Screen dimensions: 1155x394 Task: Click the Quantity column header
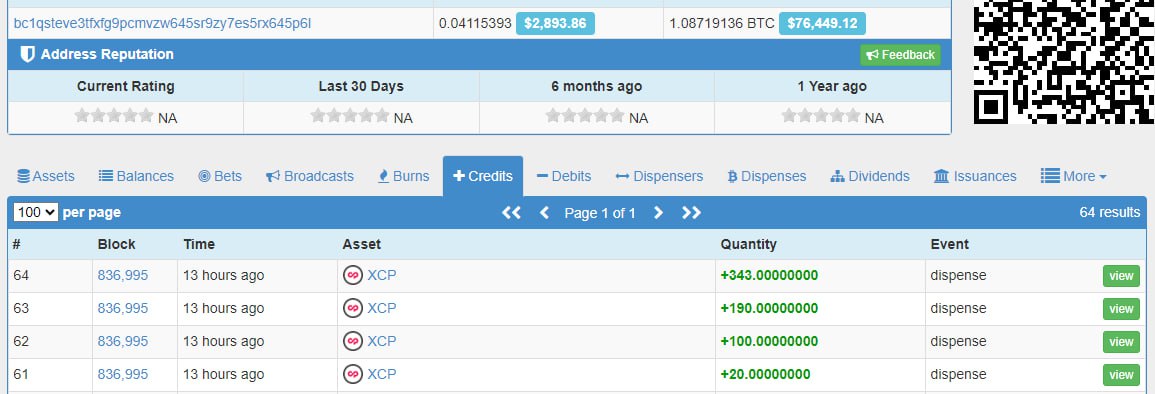[748, 244]
